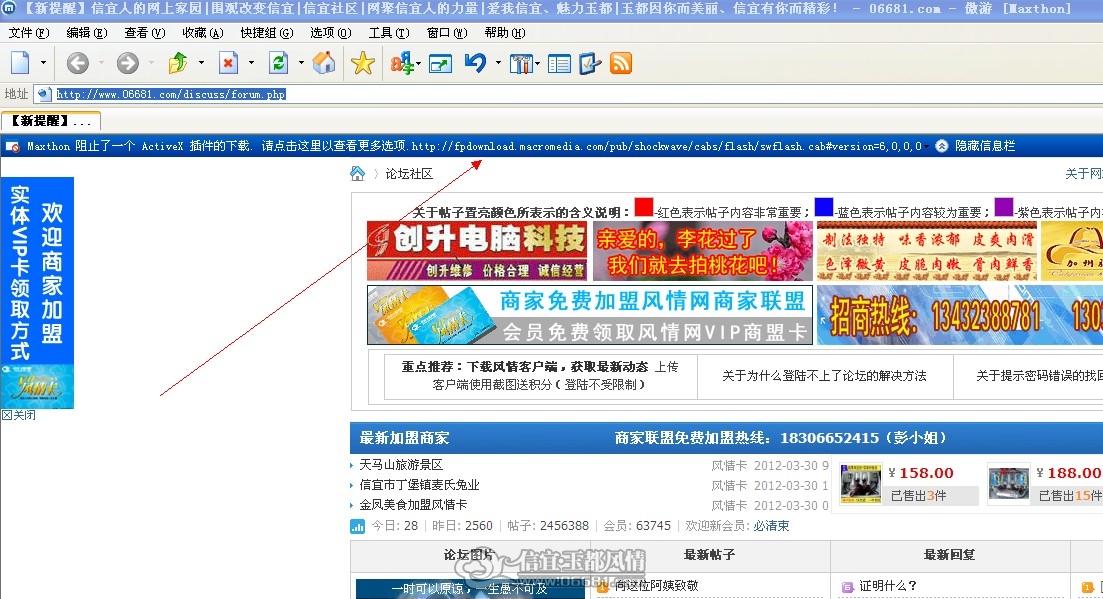Open the 证明什么? reply link
The image size is (1103, 599).
tap(888, 586)
